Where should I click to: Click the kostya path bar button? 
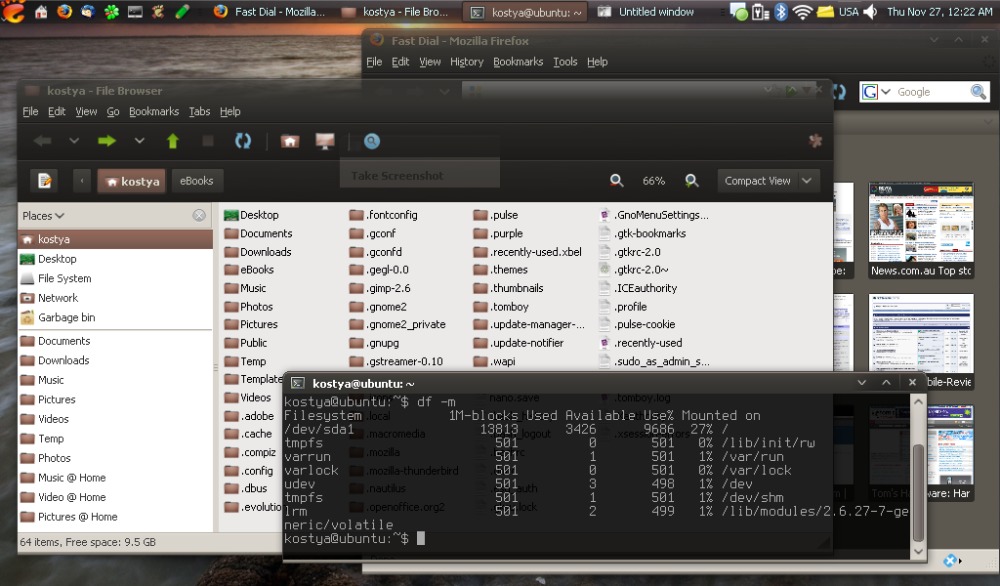(x=132, y=181)
